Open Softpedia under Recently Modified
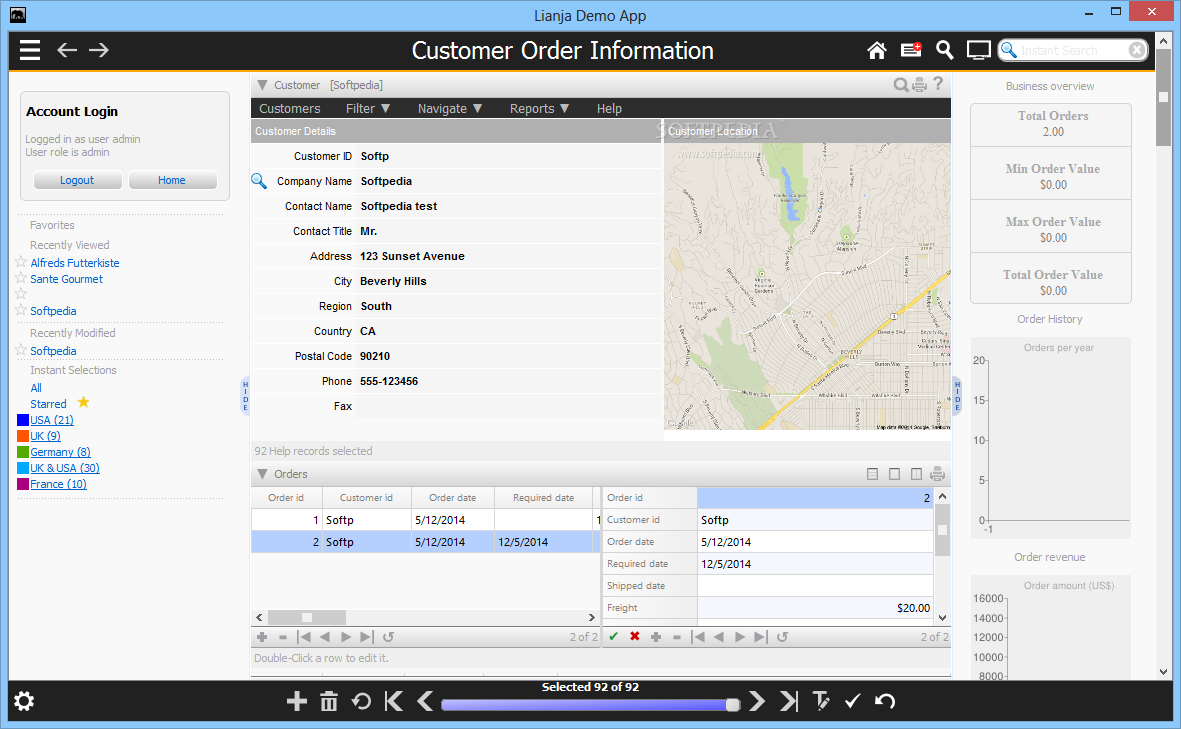 point(53,351)
